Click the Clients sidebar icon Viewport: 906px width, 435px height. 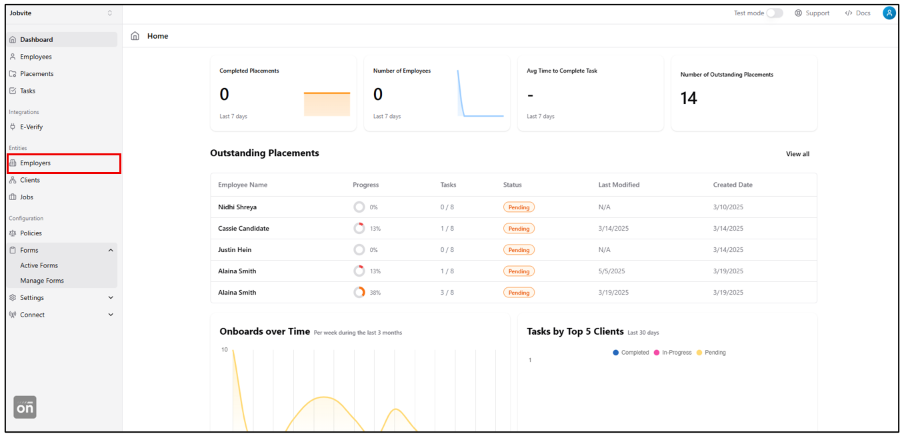pos(13,180)
